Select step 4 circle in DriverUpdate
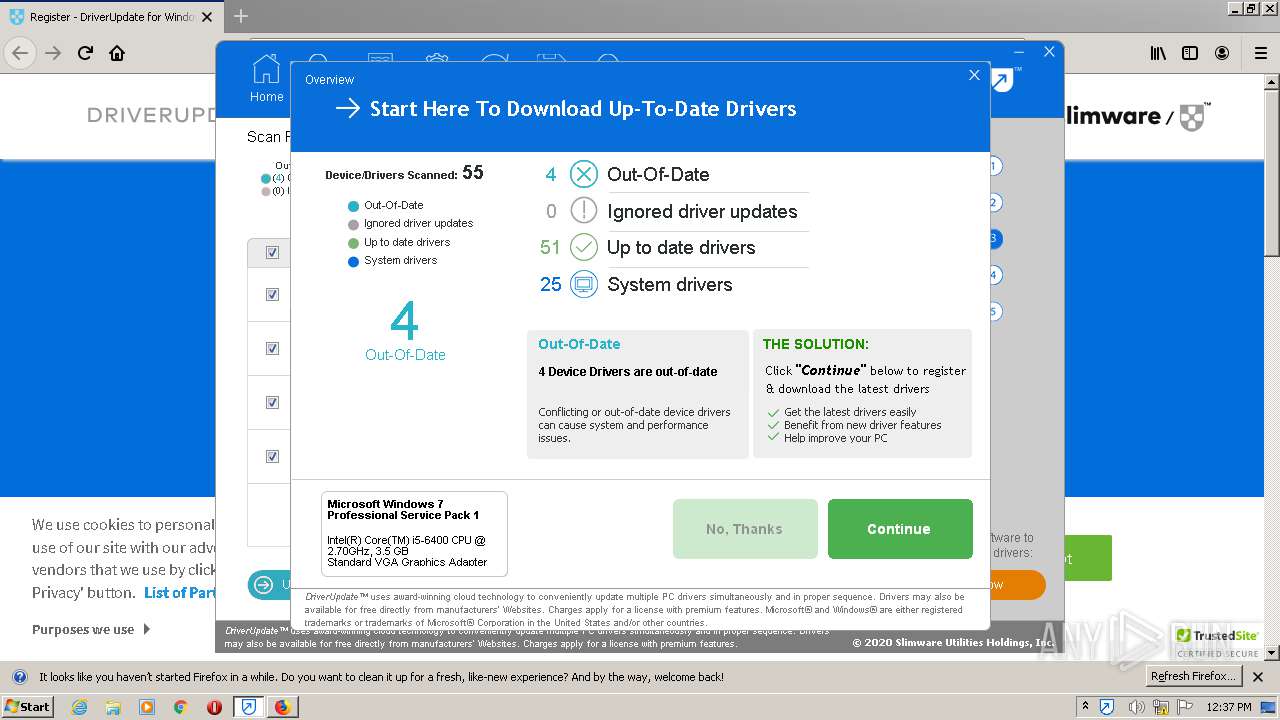This screenshot has width=1280, height=720. (994, 274)
